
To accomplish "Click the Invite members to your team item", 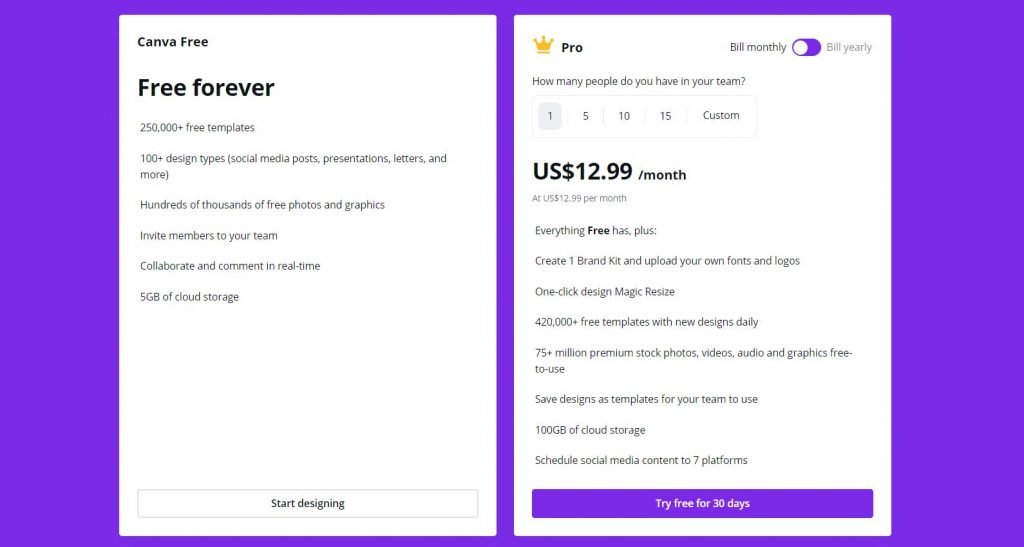I will [x=208, y=236].
